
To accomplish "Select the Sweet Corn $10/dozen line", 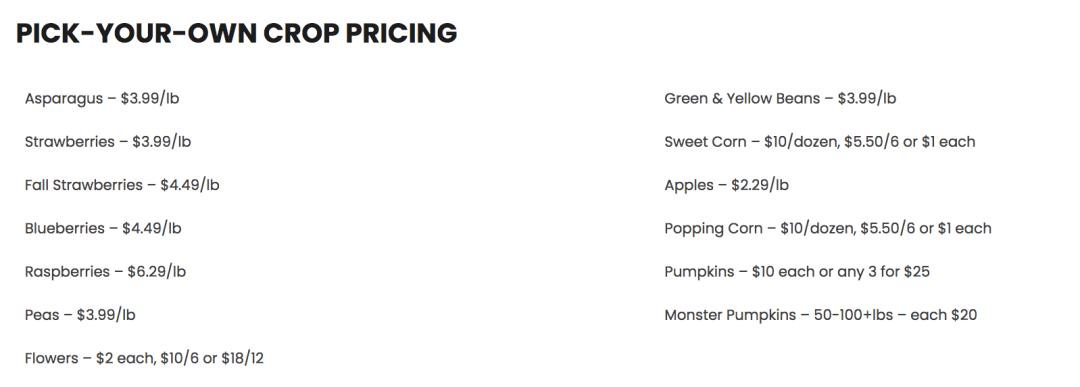I will tap(820, 142).
